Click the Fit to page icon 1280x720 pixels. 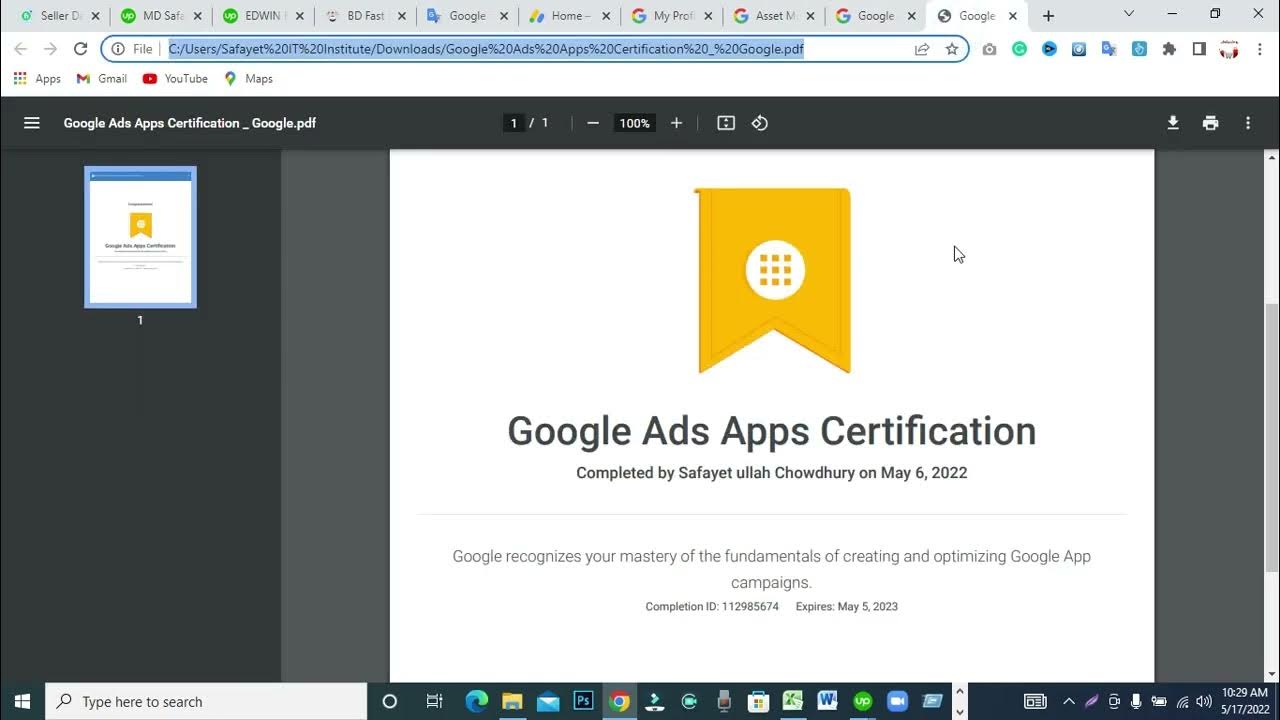(726, 123)
